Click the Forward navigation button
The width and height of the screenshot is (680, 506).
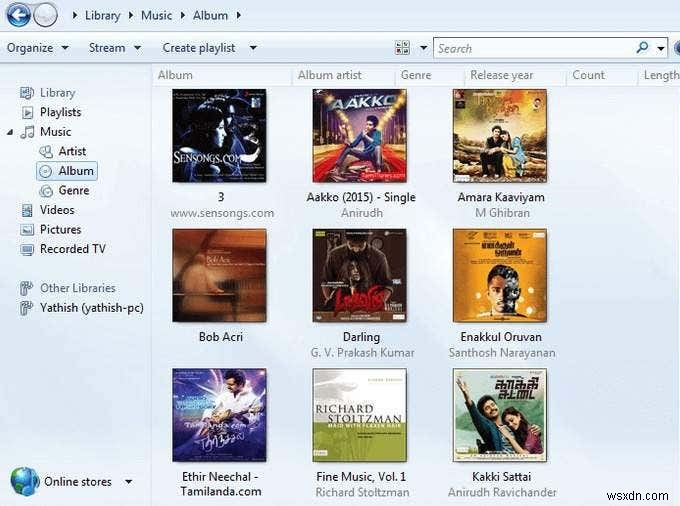click(46, 15)
